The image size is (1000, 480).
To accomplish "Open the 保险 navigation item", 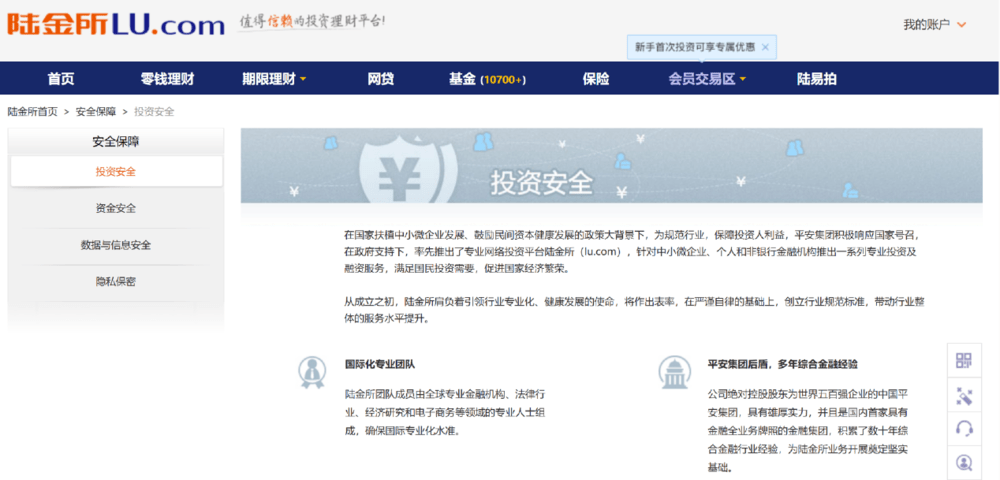I will pyautogui.click(x=596, y=79).
